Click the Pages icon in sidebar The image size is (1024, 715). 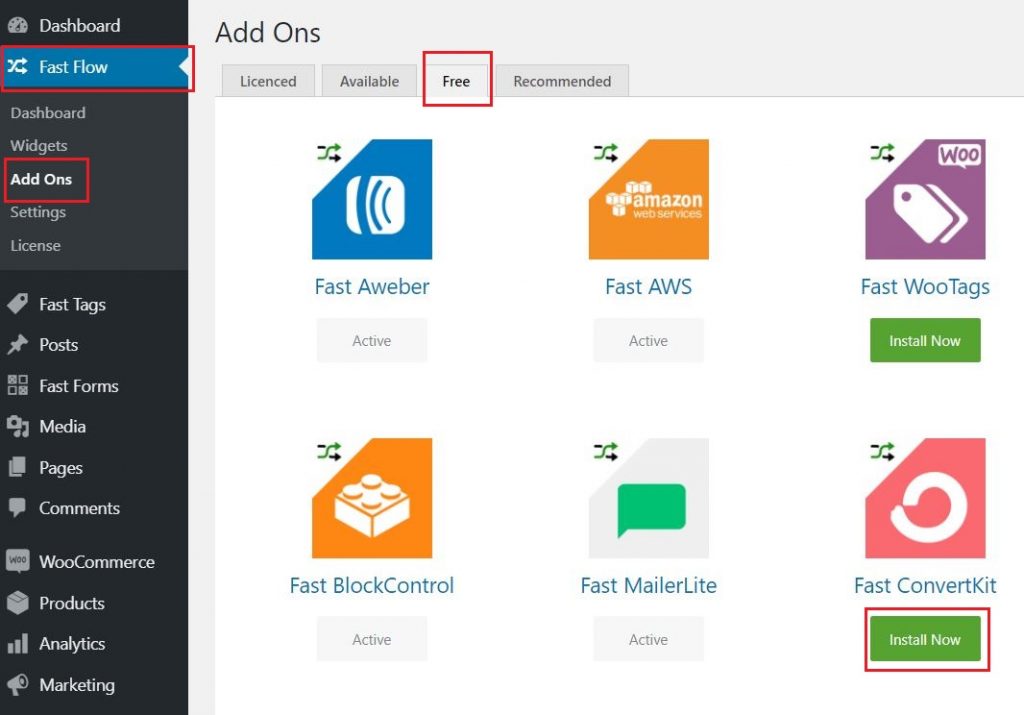click(18, 467)
